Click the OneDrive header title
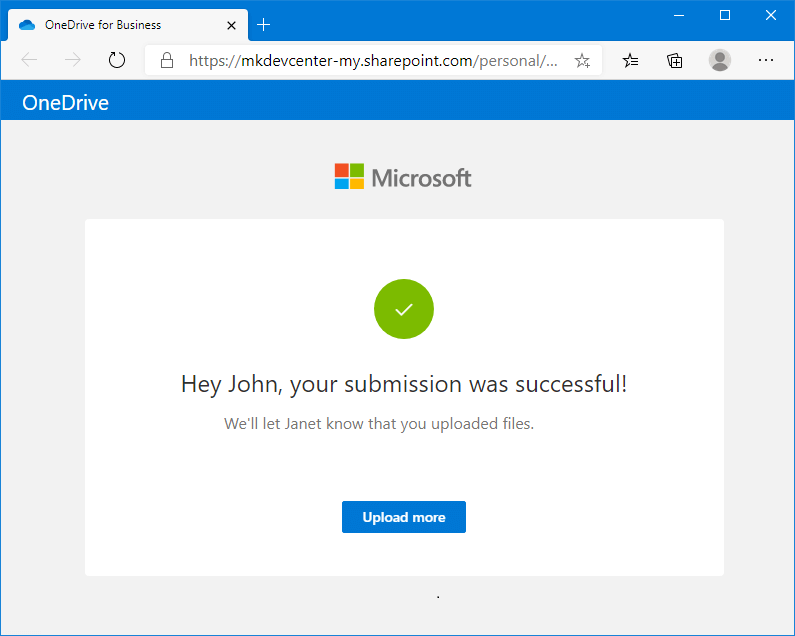 coord(65,102)
